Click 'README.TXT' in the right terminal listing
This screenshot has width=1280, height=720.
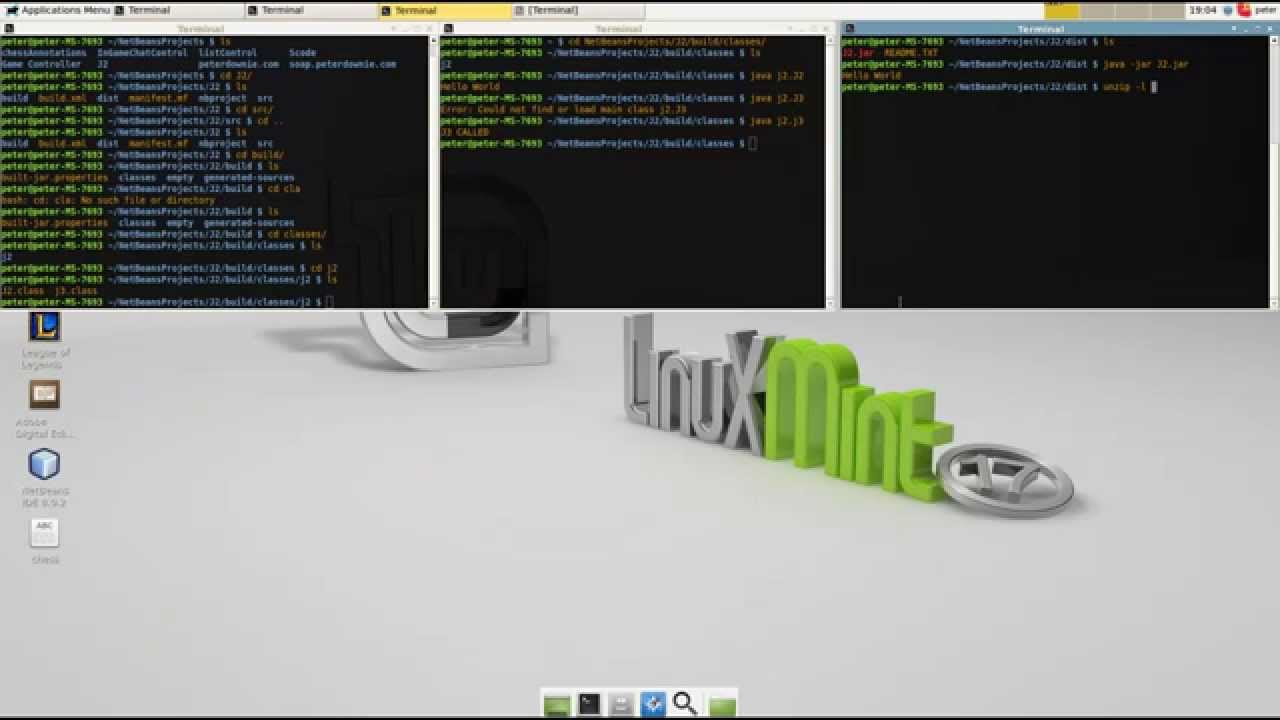911,53
